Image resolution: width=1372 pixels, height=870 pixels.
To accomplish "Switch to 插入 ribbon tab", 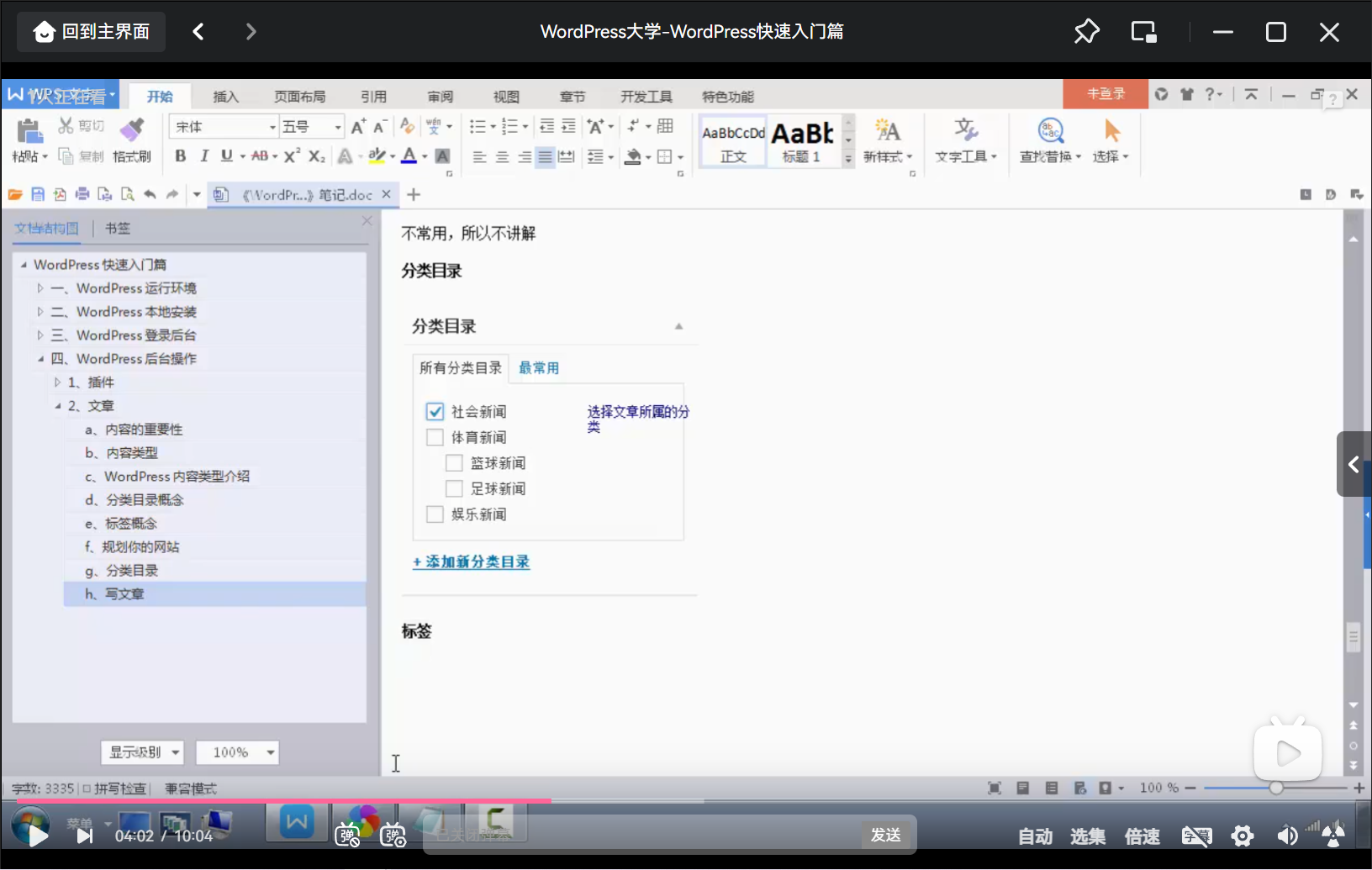I will tap(226, 97).
